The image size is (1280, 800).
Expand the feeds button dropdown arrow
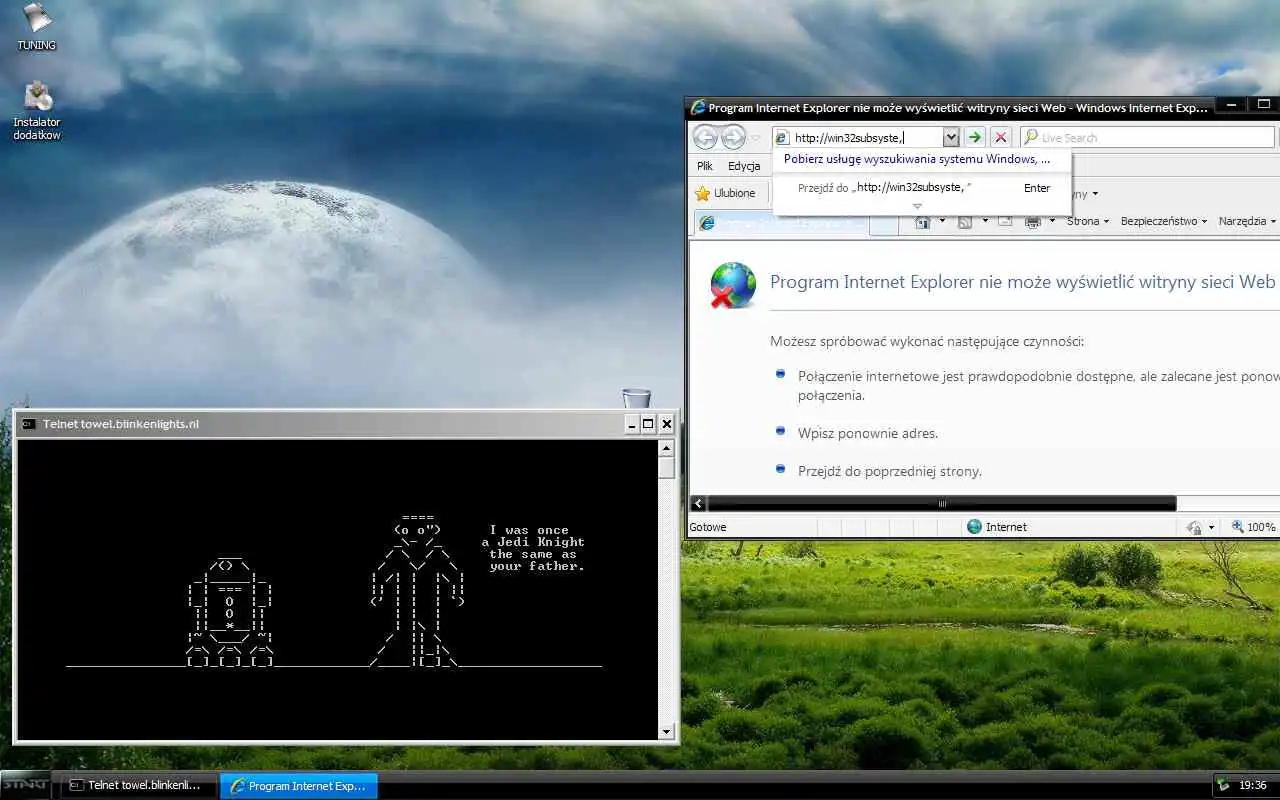[x=984, y=221]
